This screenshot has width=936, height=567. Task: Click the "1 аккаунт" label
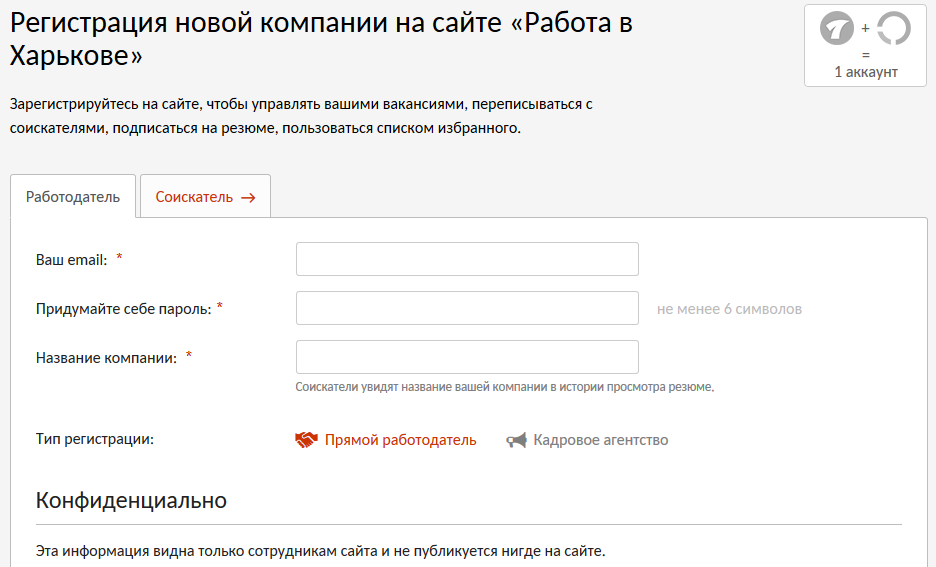(866, 72)
